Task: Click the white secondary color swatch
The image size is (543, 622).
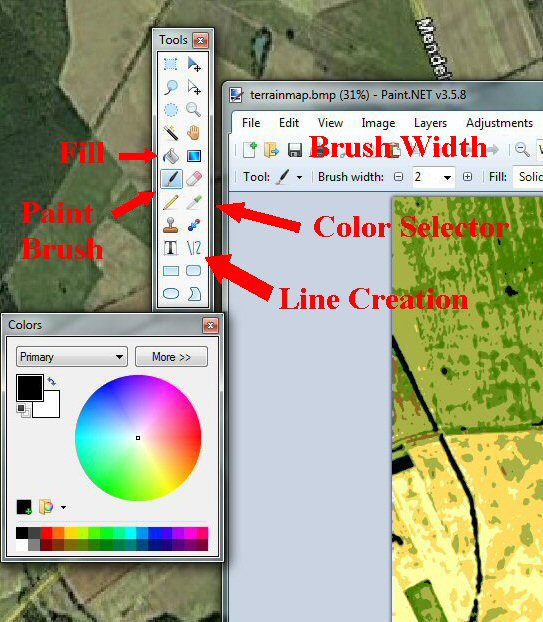Action: 50,408
